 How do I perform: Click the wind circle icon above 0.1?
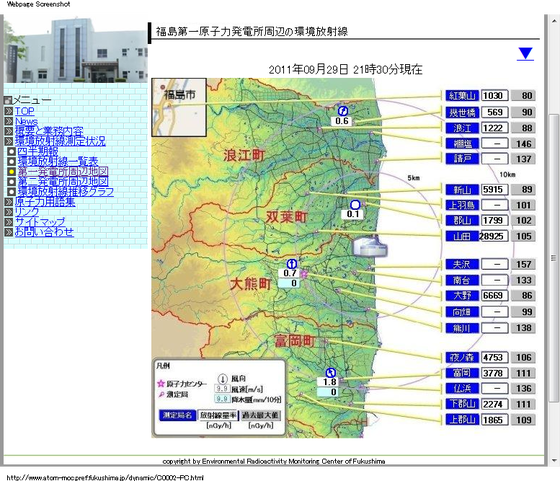coord(355,205)
